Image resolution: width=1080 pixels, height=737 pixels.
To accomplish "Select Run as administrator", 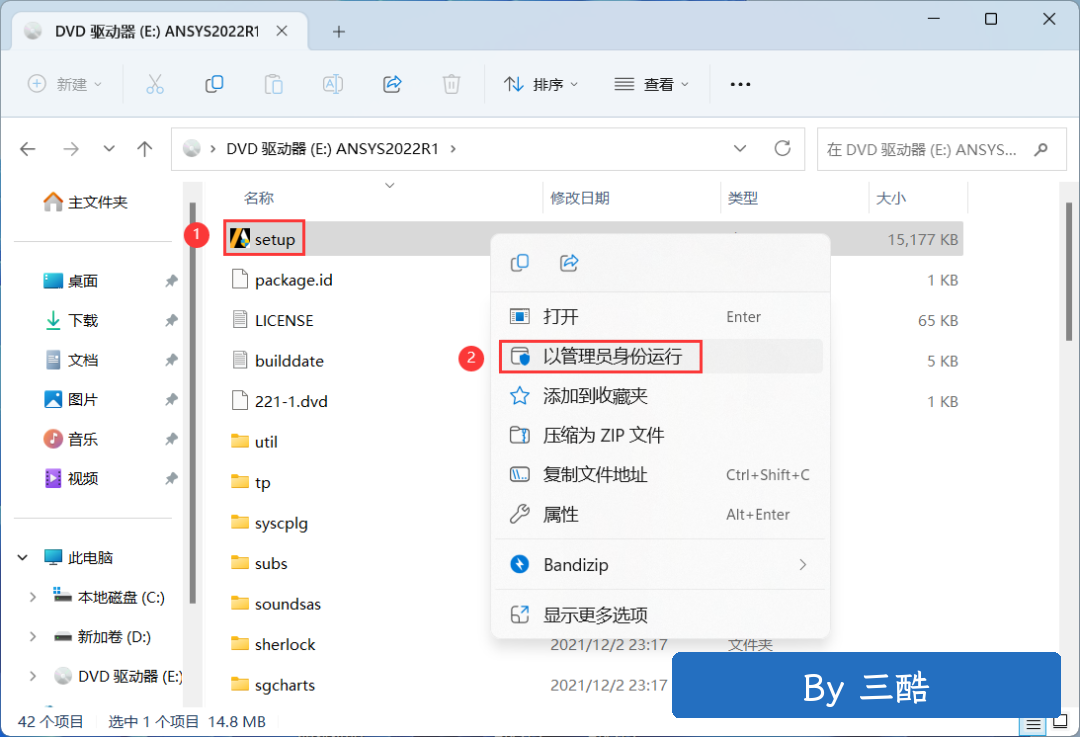I will coord(660,356).
